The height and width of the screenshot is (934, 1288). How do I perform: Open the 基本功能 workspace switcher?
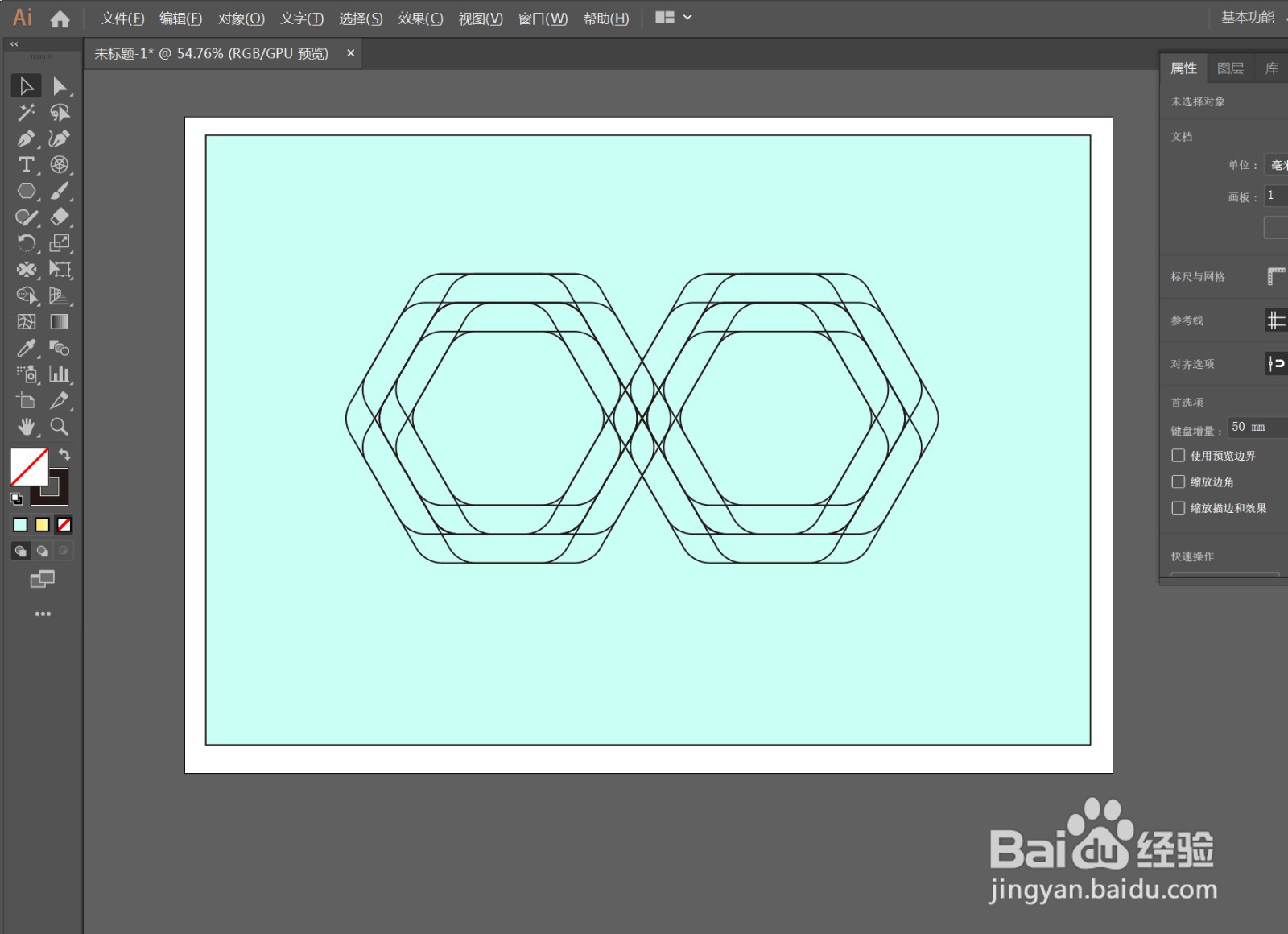tap(1248, 18)
